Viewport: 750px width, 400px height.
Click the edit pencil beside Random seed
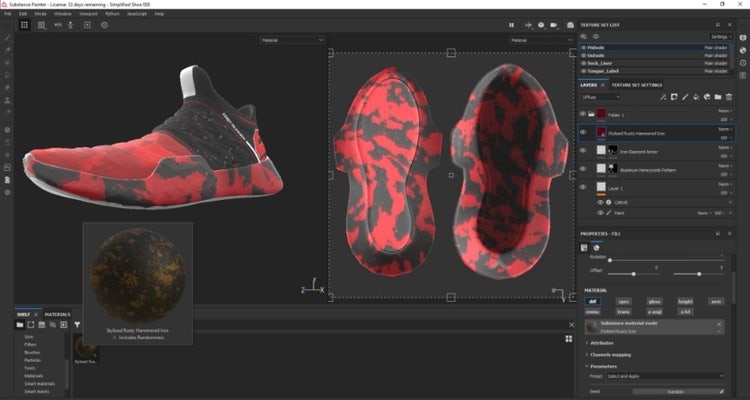[x=721, y=391]
